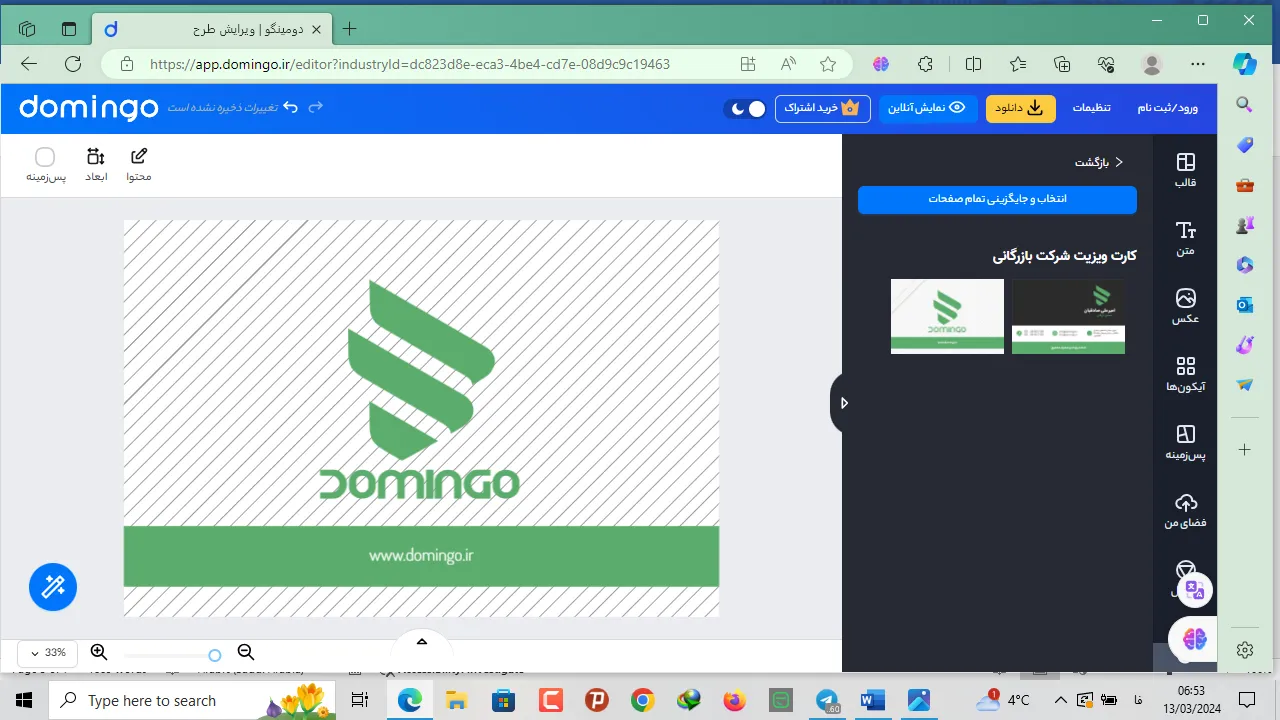Viewport: 1280px width, 720px height.
Task: Open the browser extensions puzzle icon
Action: (926, 64)
